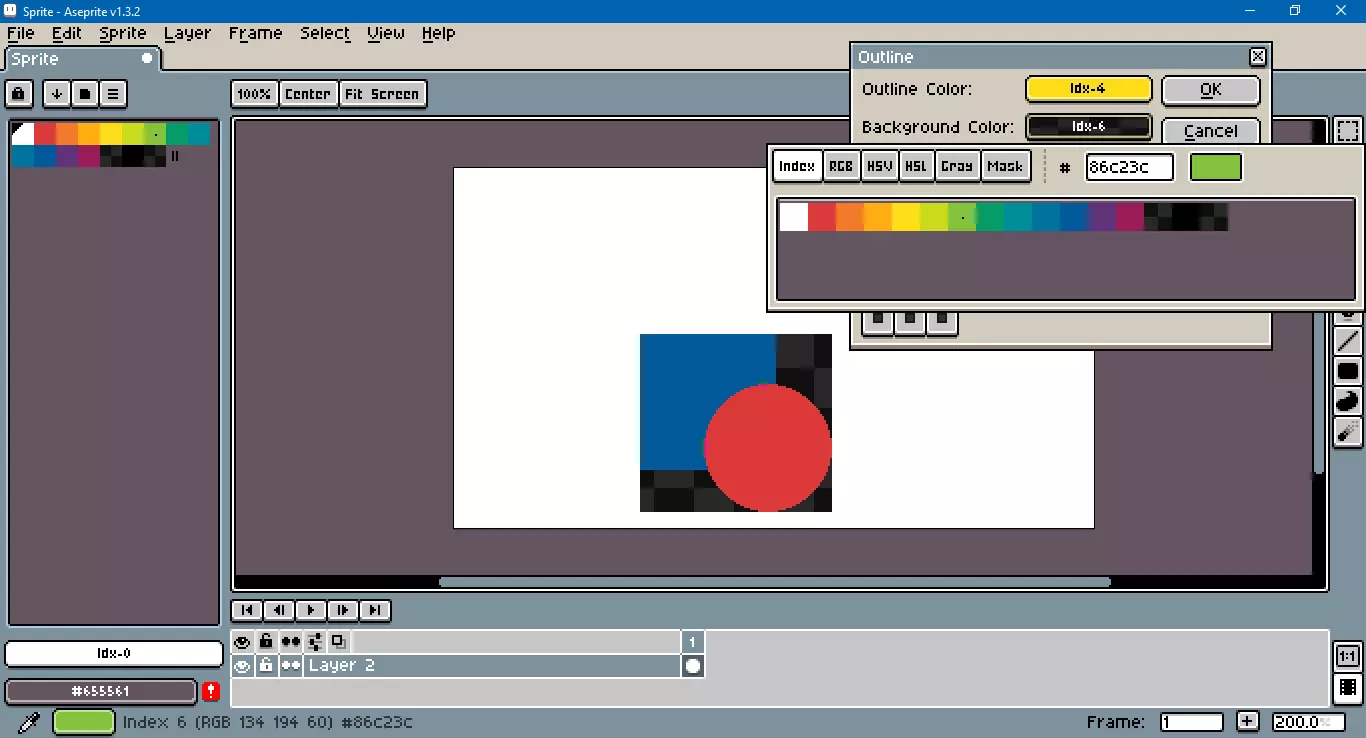Select the Contour tool
The height and width of the screenshot is (738, 1366).
(1348, 401)
